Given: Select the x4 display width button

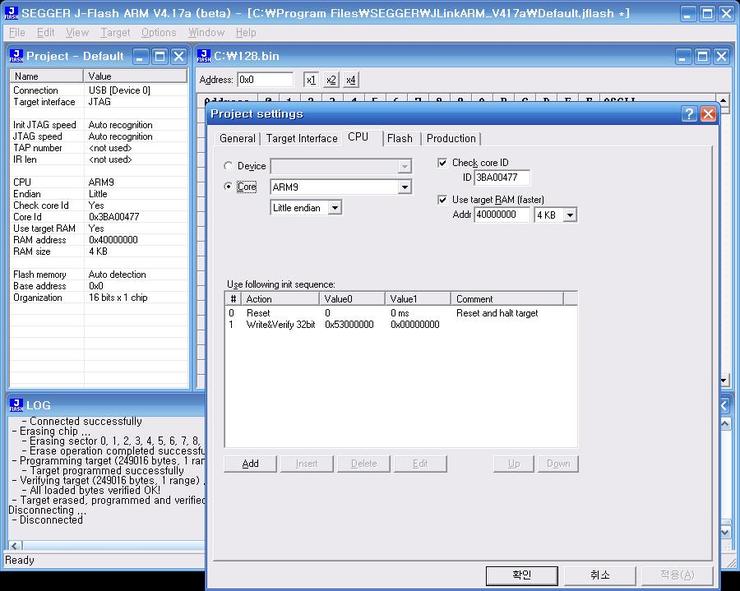Looking at the screenshot, I should point(351,80).
